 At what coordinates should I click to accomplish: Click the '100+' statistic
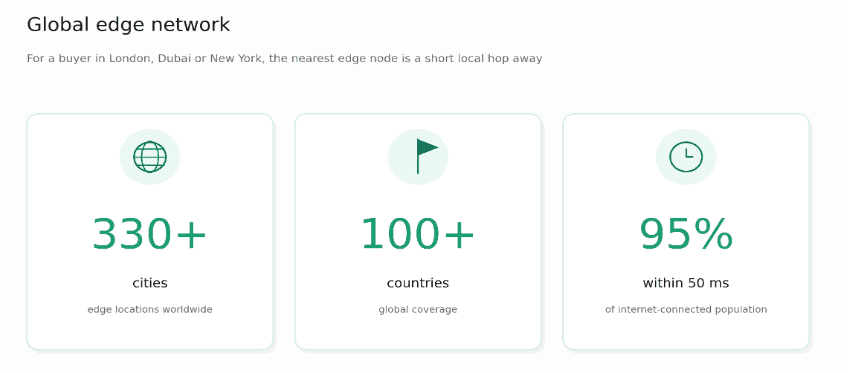point(418,234)
